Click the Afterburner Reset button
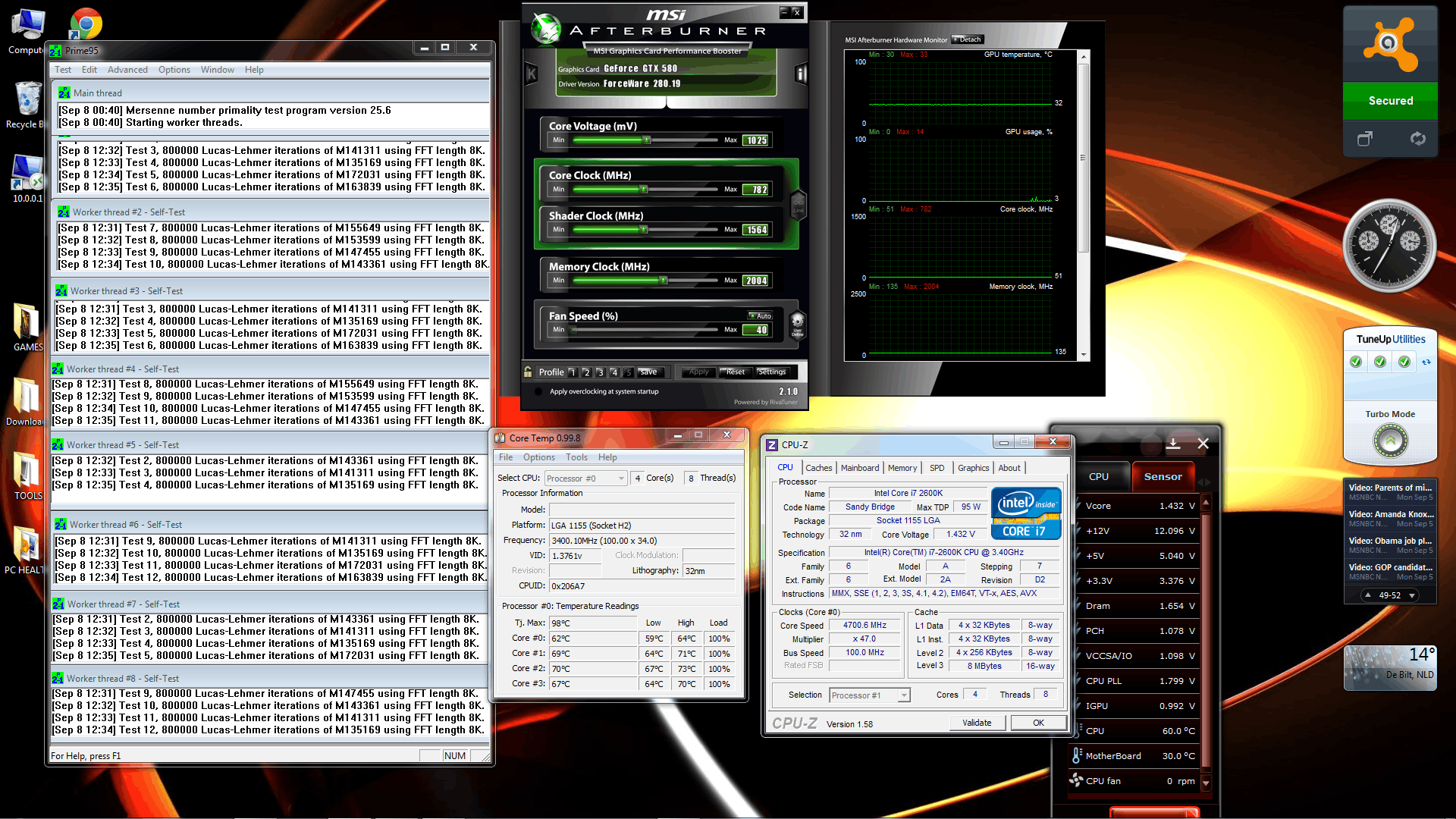The image size is (1456, 819). tap(736, 372)
